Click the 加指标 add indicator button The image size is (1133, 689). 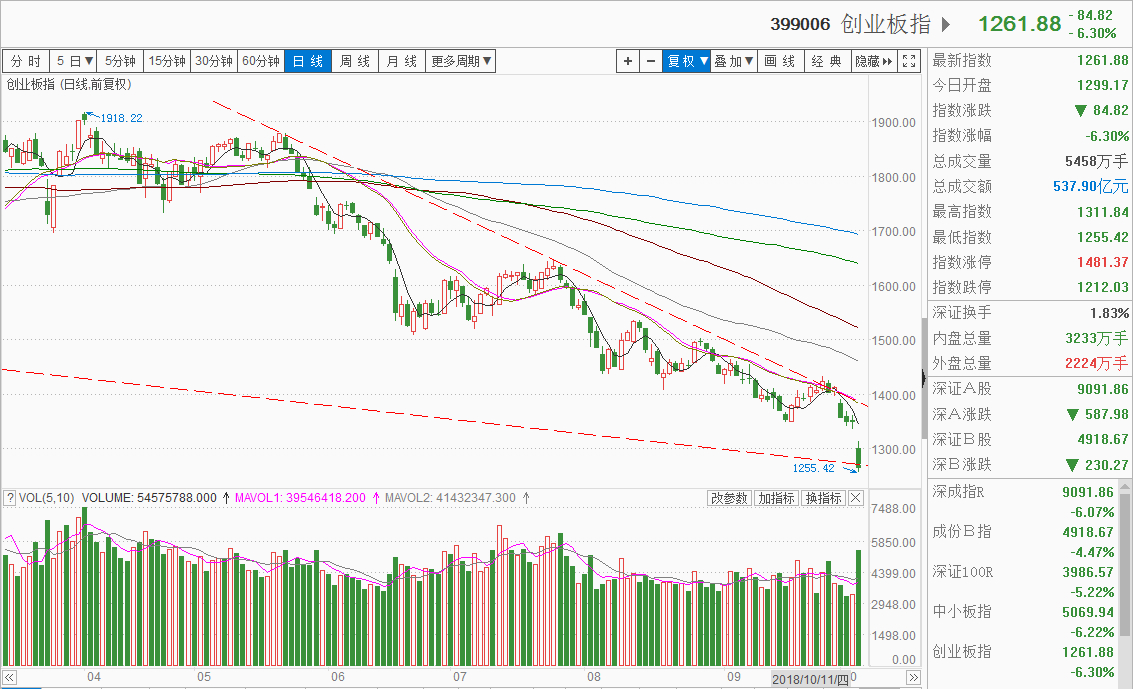(x=776, y=498)
